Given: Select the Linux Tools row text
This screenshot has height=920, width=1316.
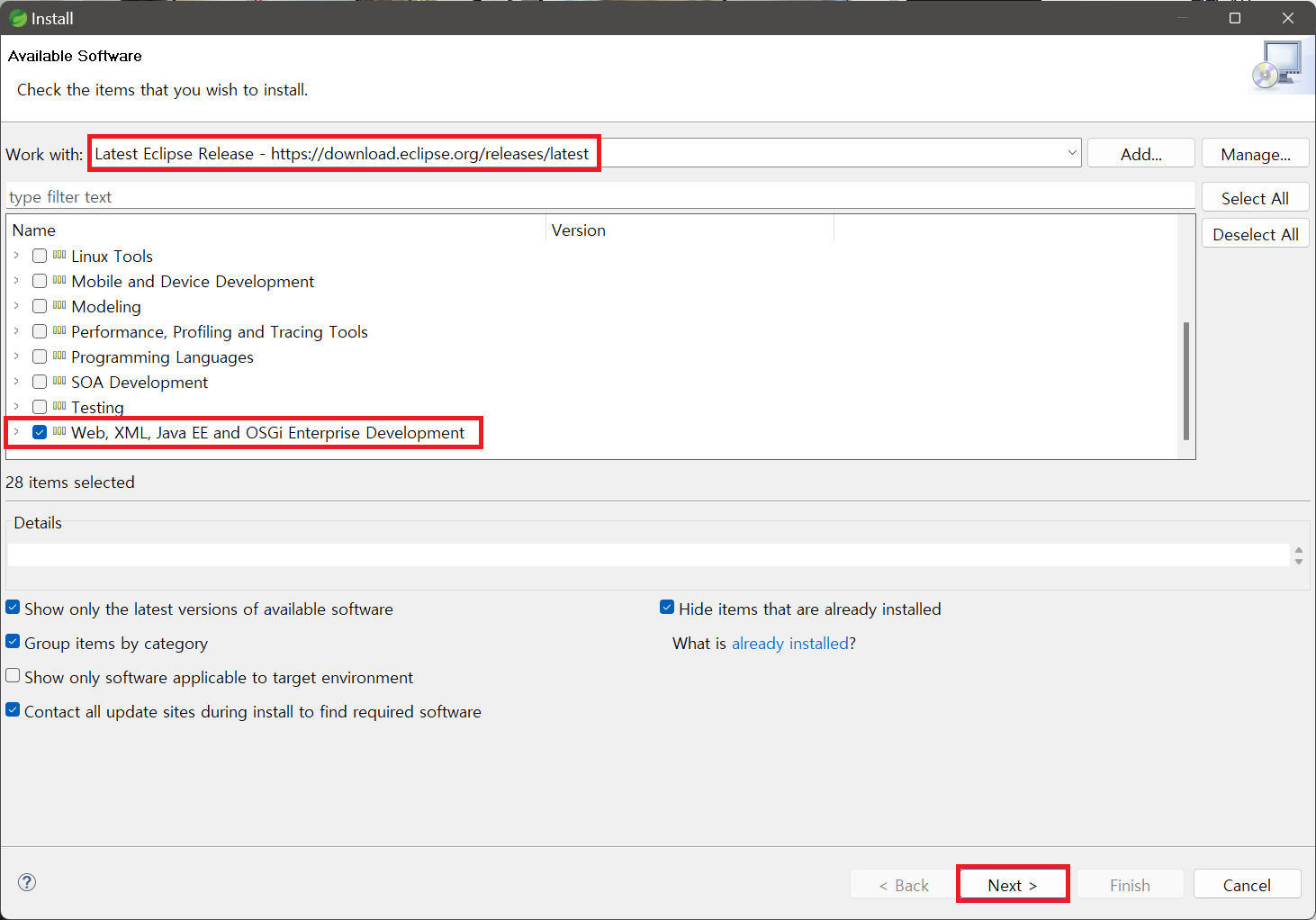Looking at the screenshot, I should pyautogui.click(x=113, y=257).
